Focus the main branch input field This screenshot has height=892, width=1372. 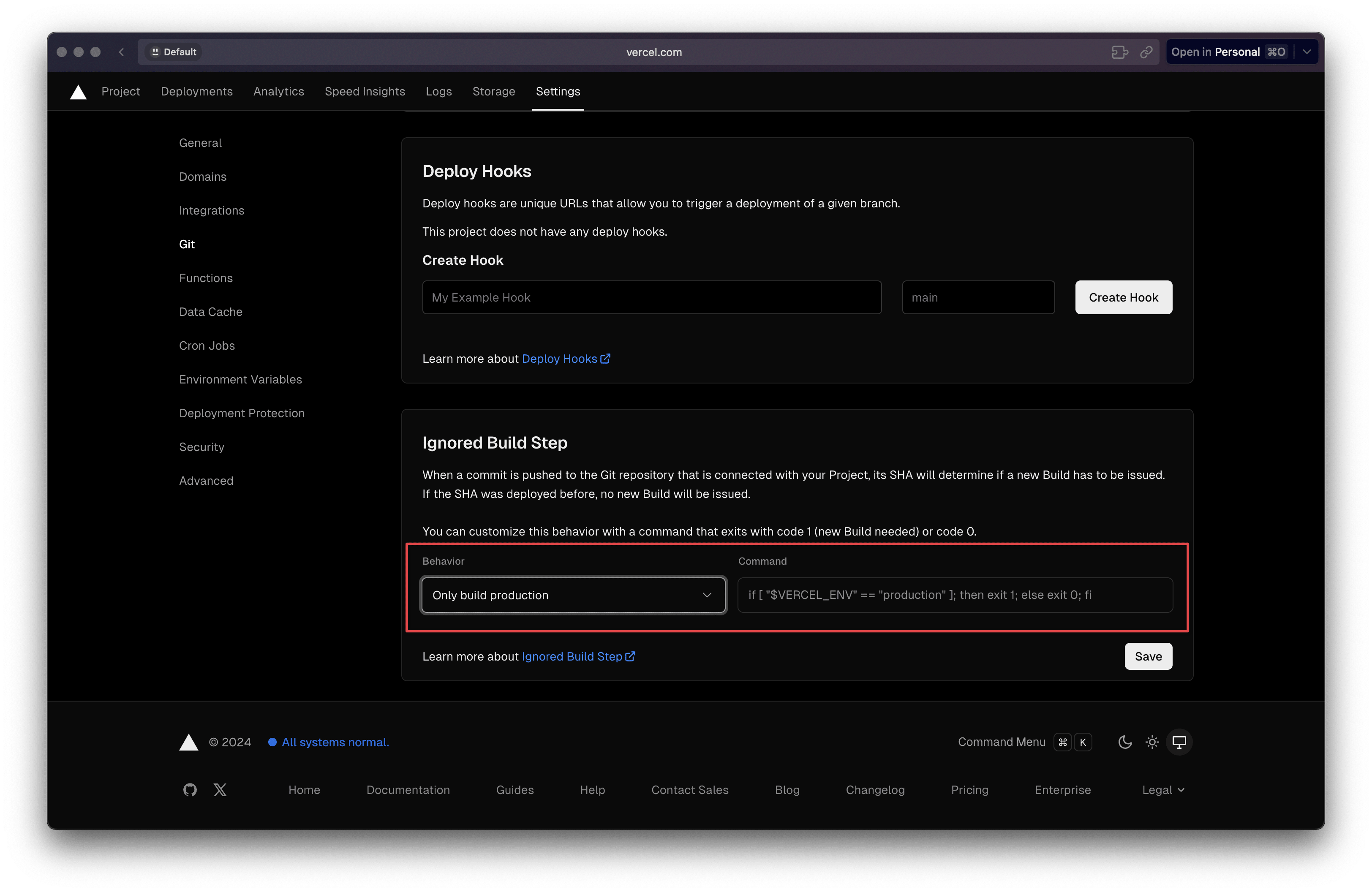pos(978,297)
